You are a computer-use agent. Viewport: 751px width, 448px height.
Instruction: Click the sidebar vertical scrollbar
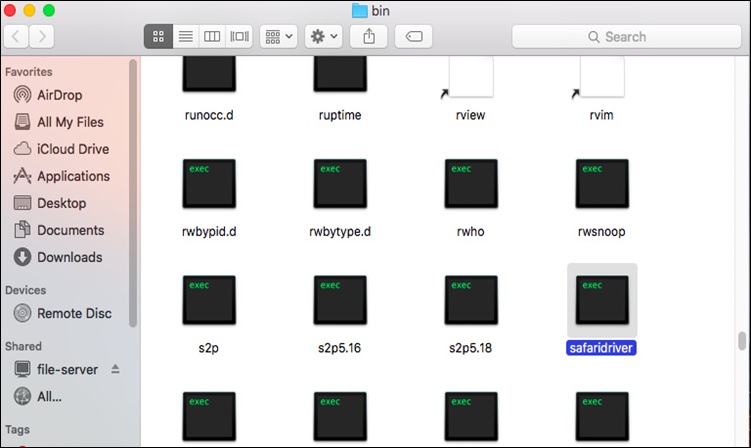pos(133,193)
